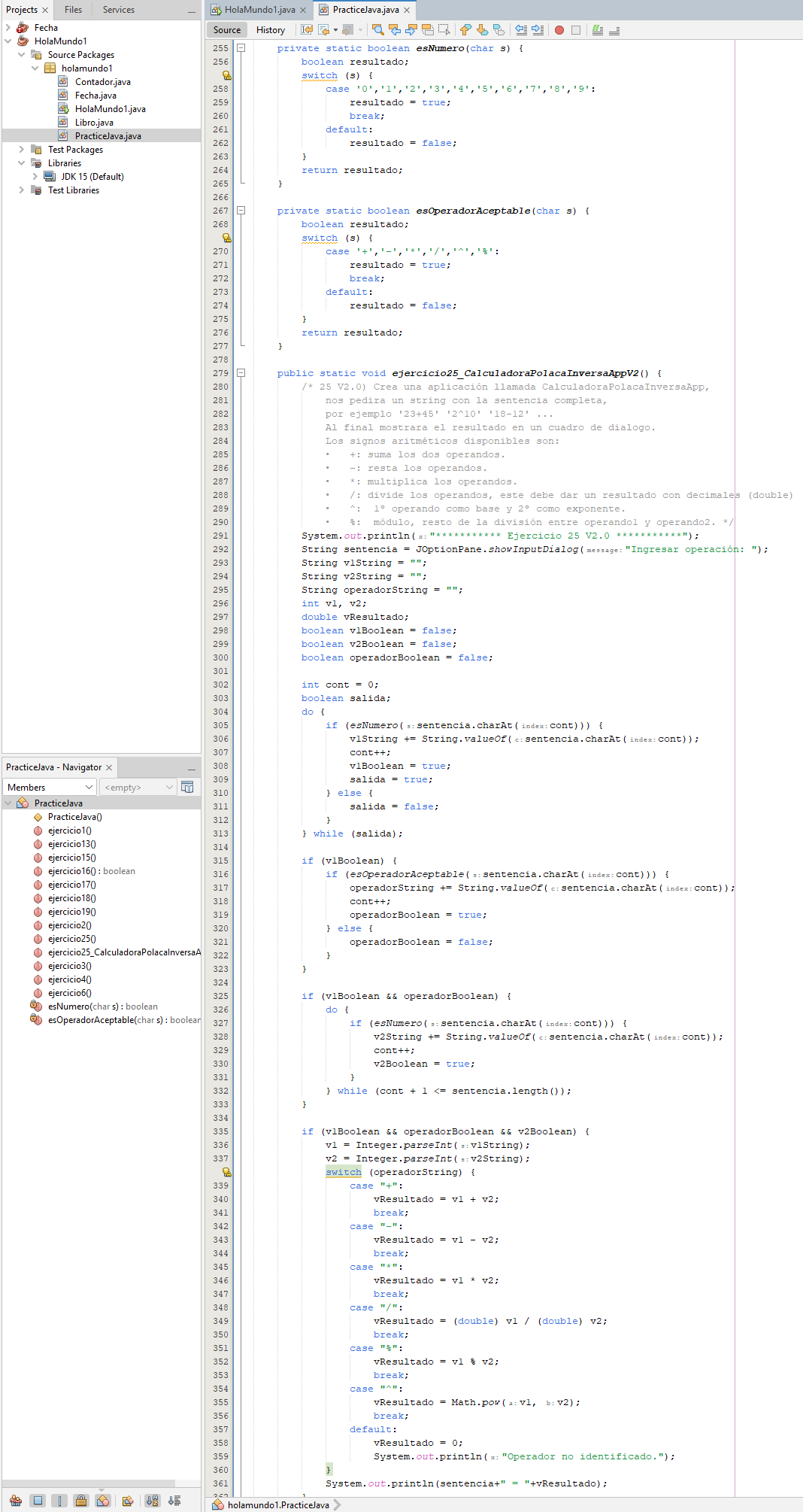Click the Toggle Bookmark icon in editor toolbar

pos(498,30)
